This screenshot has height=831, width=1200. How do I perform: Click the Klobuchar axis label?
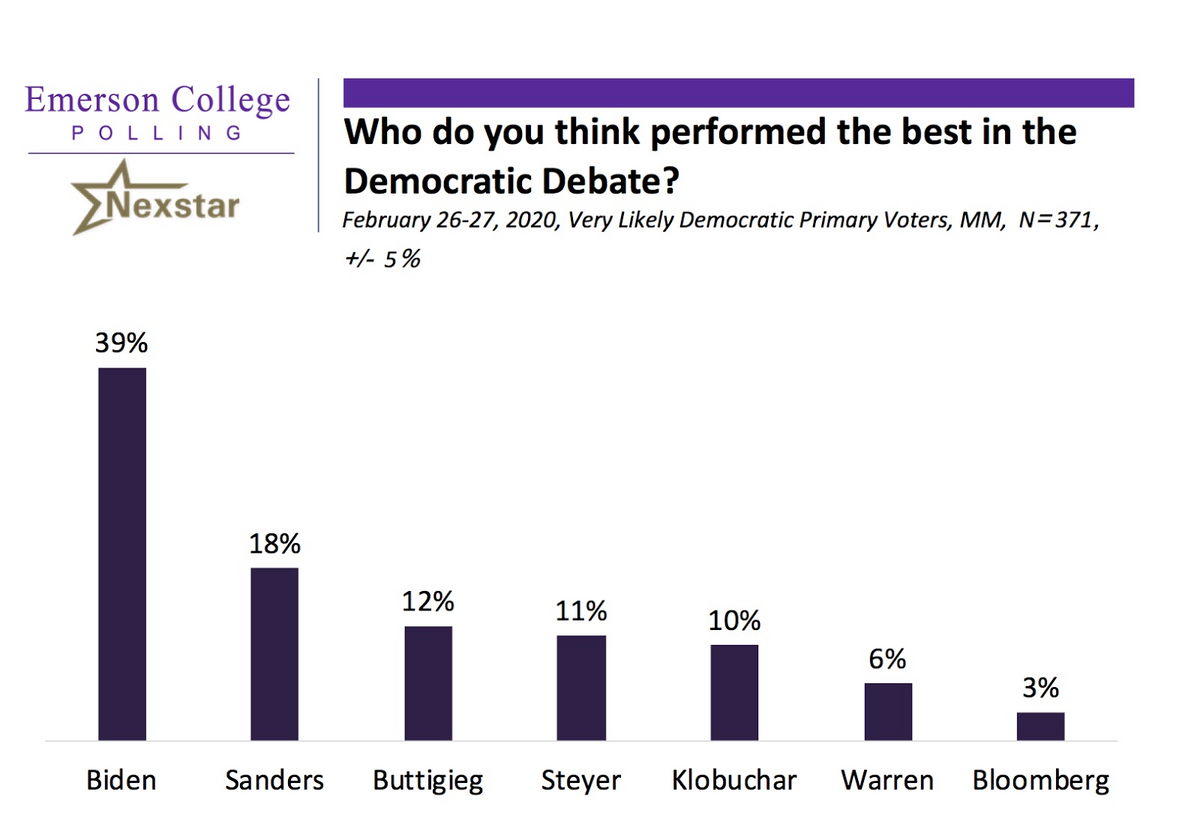click(x=734, y=780)
